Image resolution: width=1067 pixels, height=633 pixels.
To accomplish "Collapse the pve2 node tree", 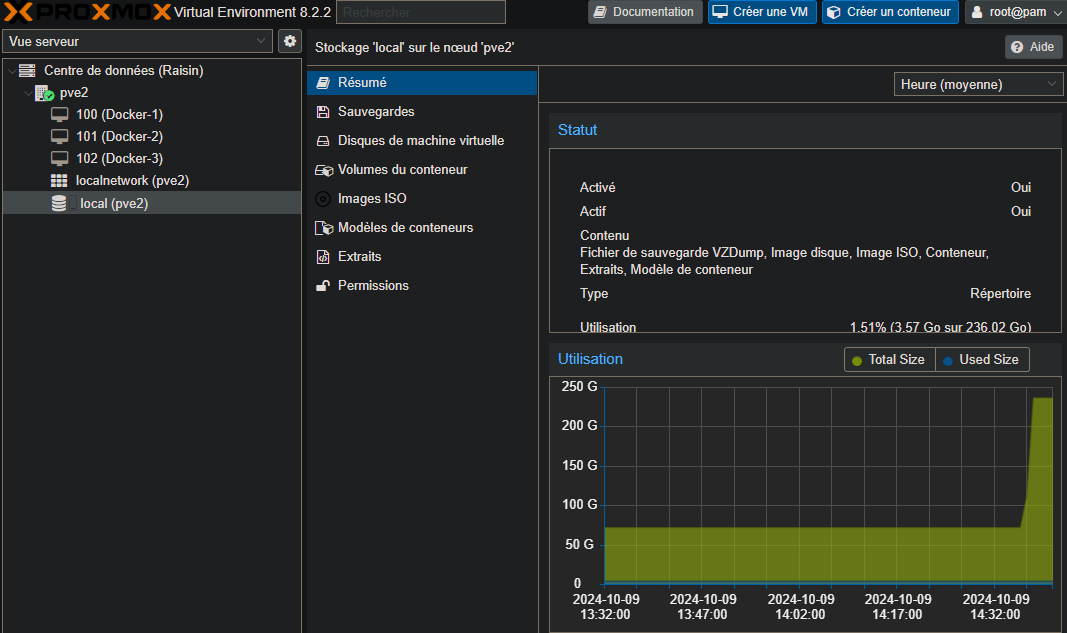I will [27, 93].
